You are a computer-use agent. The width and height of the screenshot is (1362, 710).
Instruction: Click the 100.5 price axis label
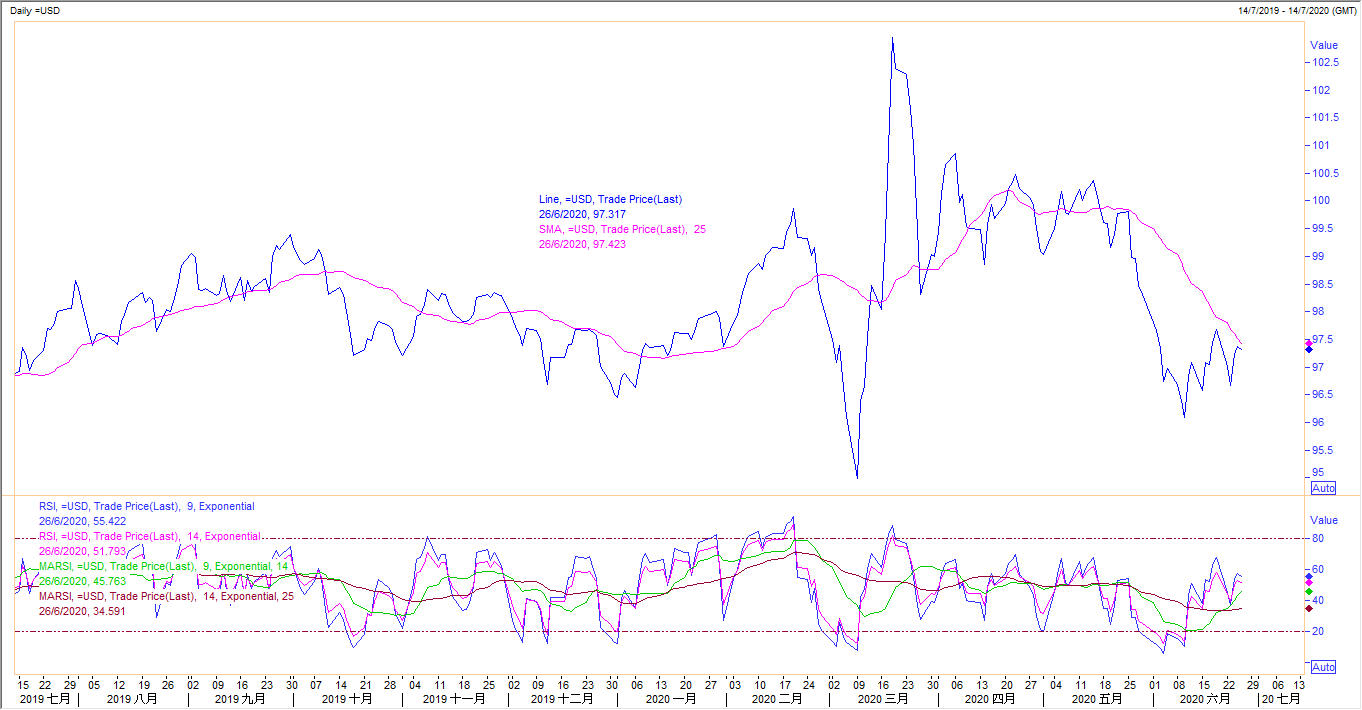pyautogui.click(x=1325, y=173)
